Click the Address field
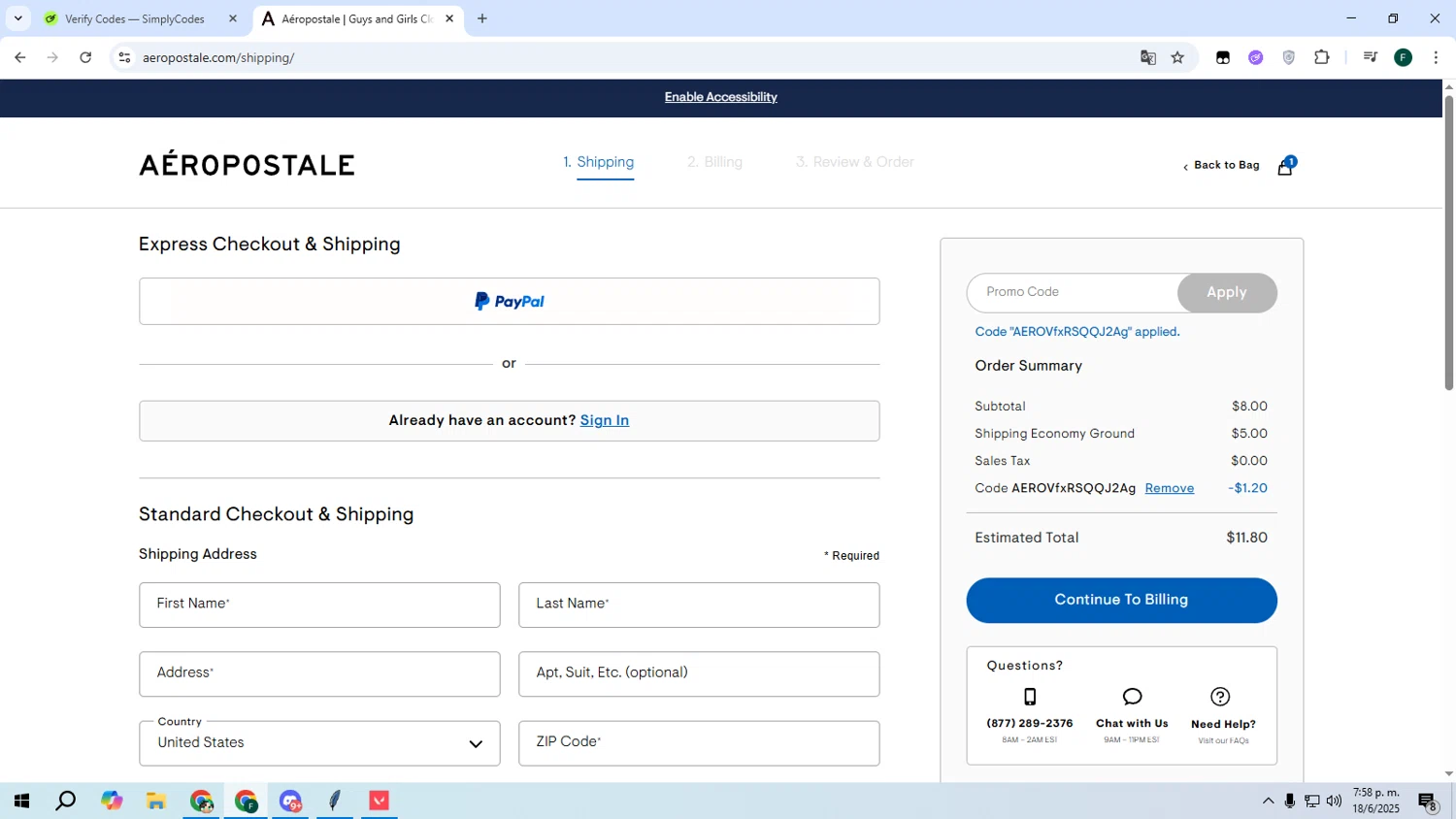Image resolution: width=1456 pixels, height=819 pixels. 319,673
